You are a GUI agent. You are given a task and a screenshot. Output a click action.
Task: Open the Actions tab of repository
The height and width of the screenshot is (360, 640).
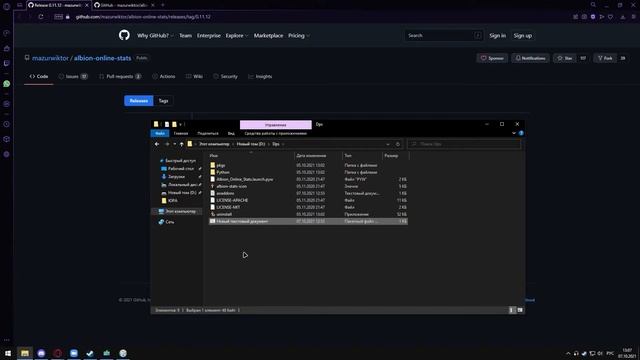pyautogui.click(x=164, y=76)
